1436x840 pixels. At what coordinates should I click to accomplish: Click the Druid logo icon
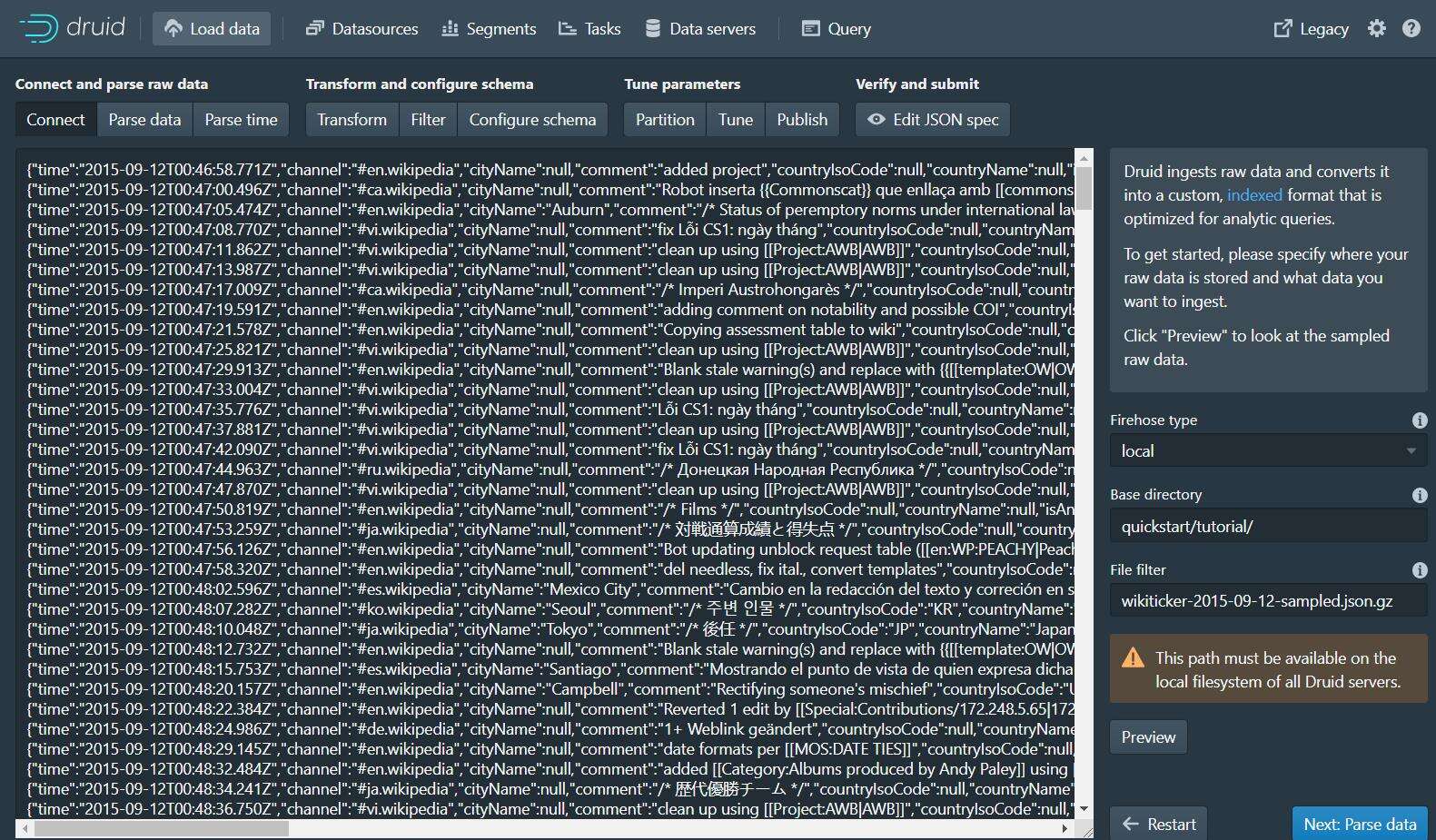pos(39,28)
